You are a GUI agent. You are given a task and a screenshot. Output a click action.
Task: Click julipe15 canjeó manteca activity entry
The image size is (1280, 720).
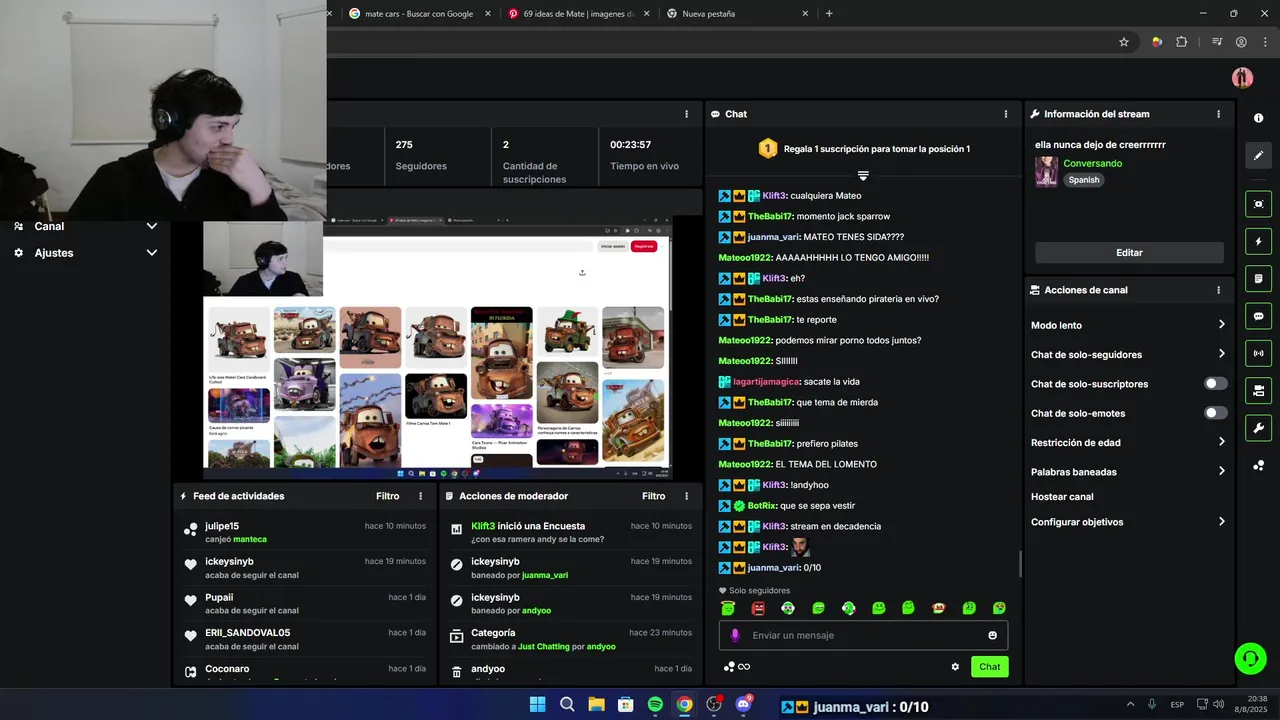click(304, 532)
